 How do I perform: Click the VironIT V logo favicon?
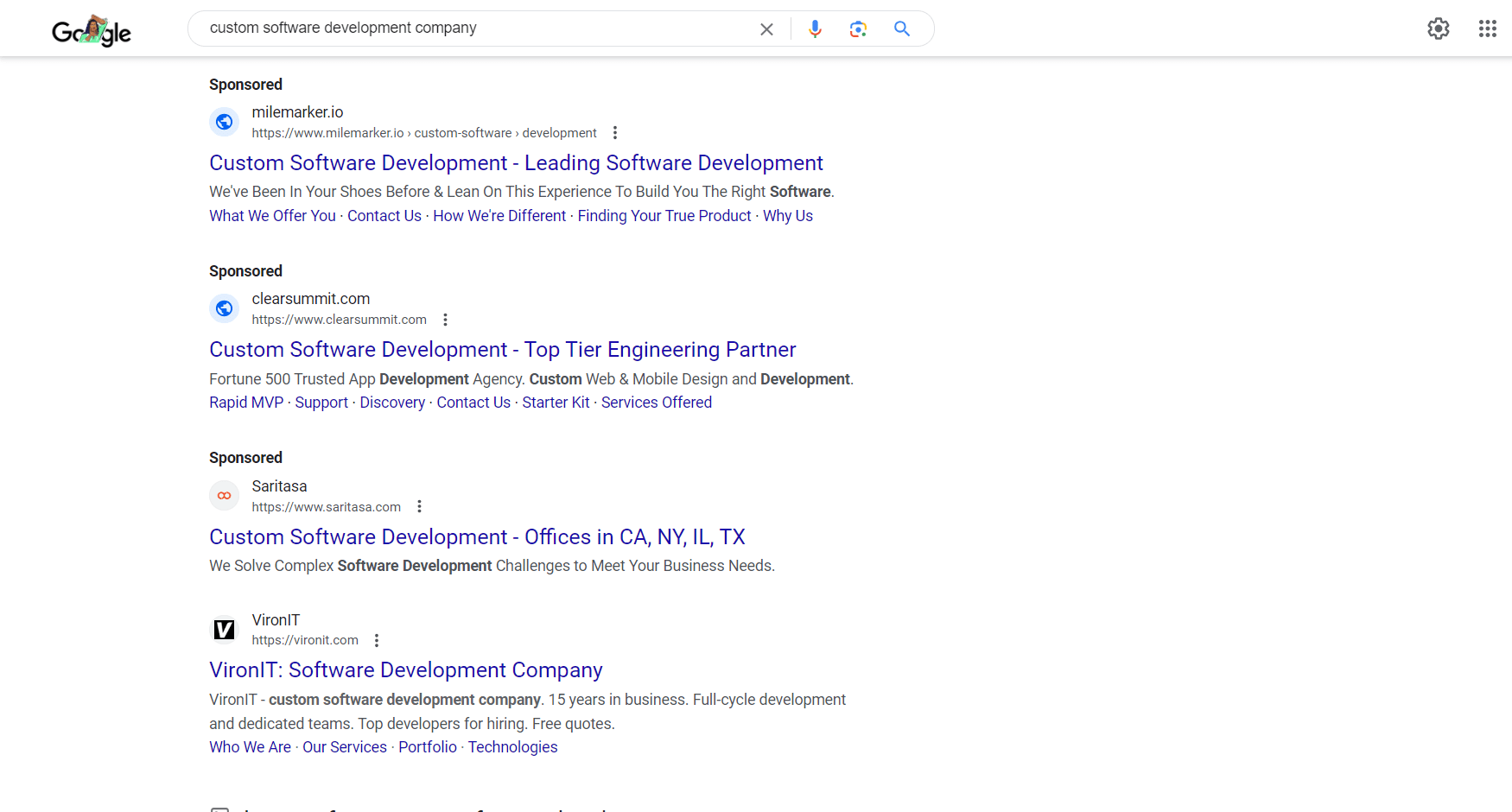(x=225, y=630)
